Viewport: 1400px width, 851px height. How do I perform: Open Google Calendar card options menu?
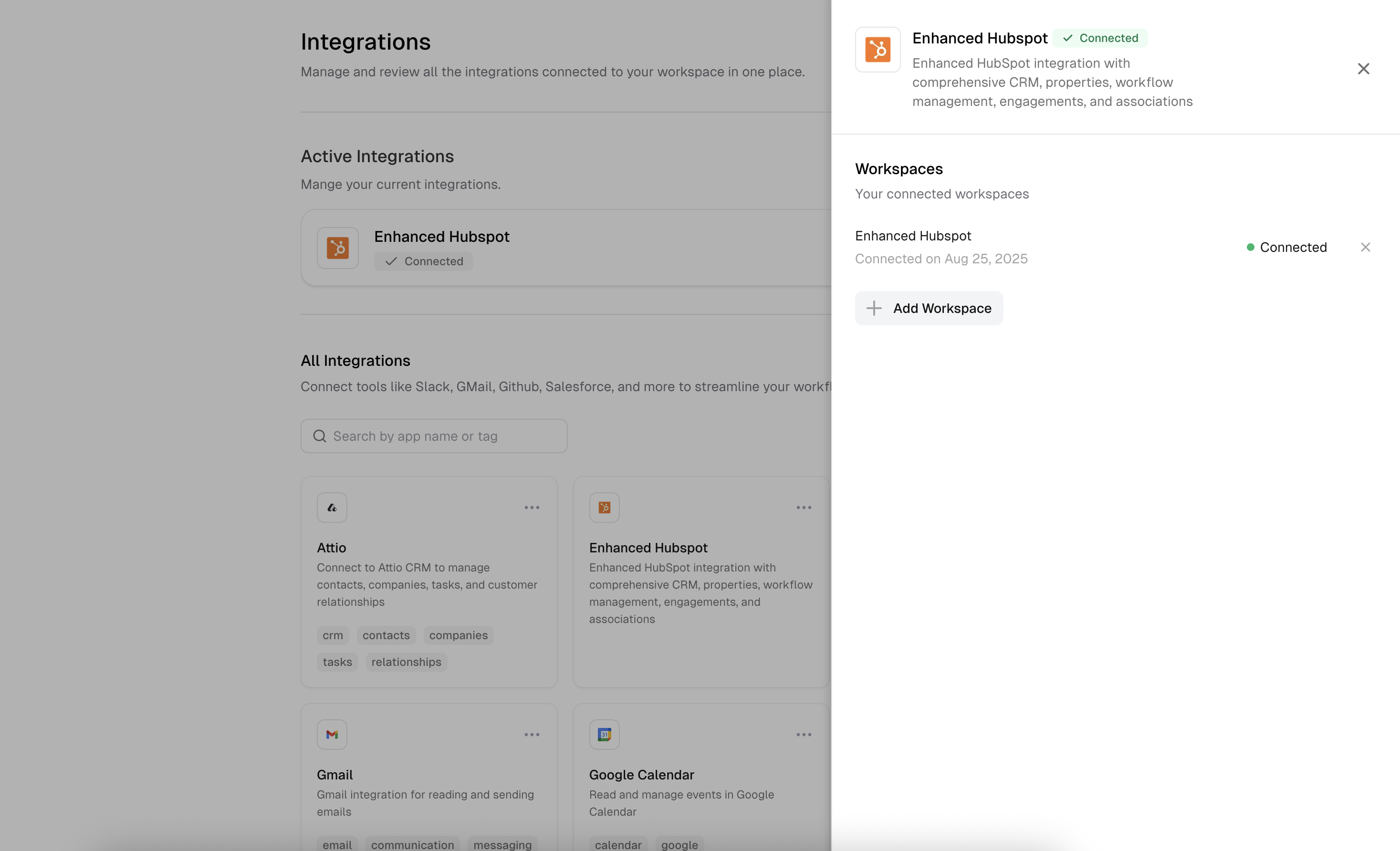[804, 735]
